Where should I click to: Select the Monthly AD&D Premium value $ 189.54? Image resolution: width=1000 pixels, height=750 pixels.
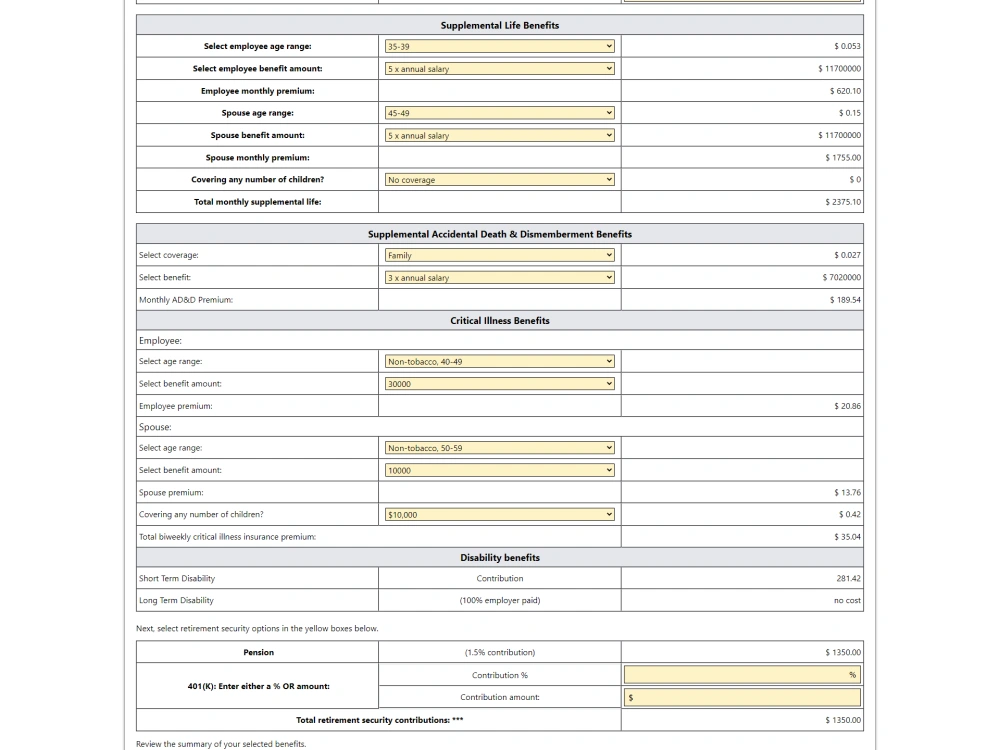(845, 300)
